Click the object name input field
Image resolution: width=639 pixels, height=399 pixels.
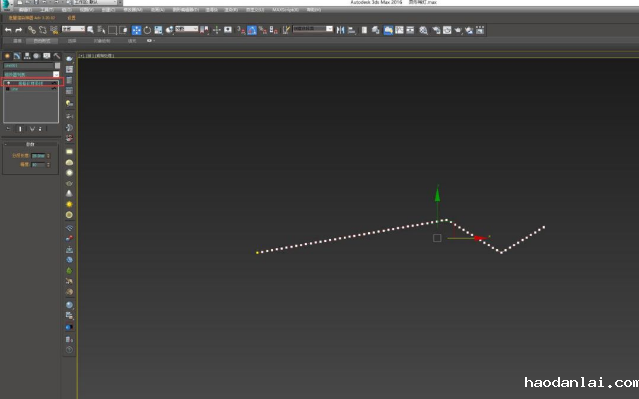29,66
